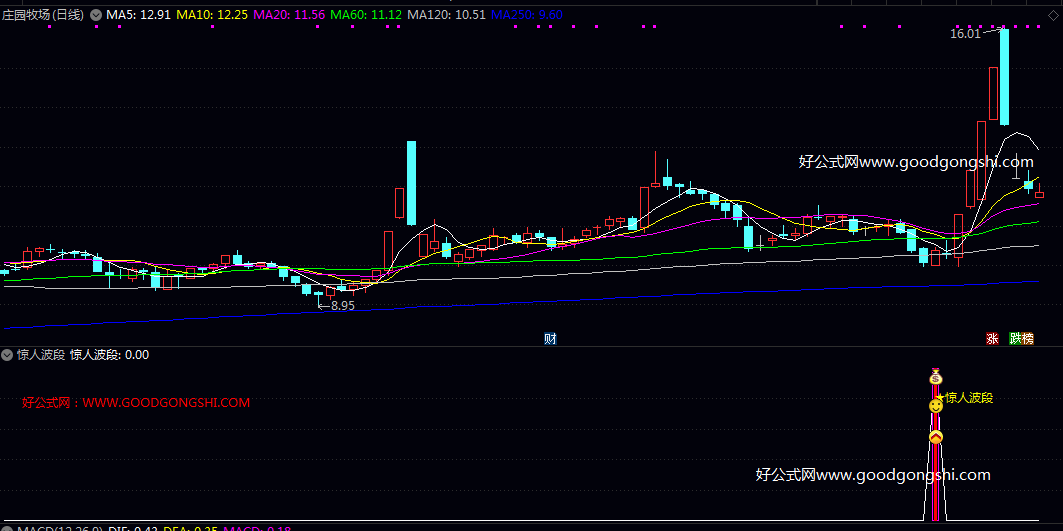Click the money bag signal icon
Viewport: 1063px width, 531px height.
[x=936, y=378]
